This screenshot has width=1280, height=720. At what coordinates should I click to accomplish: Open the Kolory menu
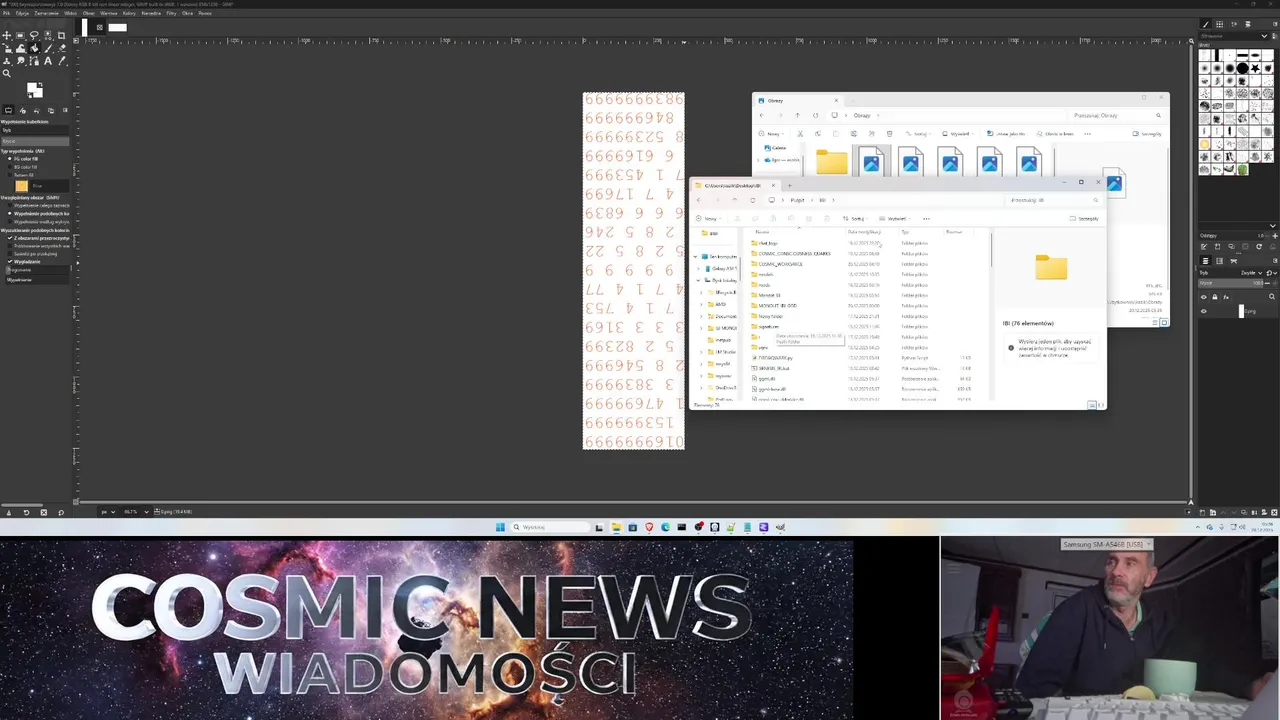(x=129, y=13)
